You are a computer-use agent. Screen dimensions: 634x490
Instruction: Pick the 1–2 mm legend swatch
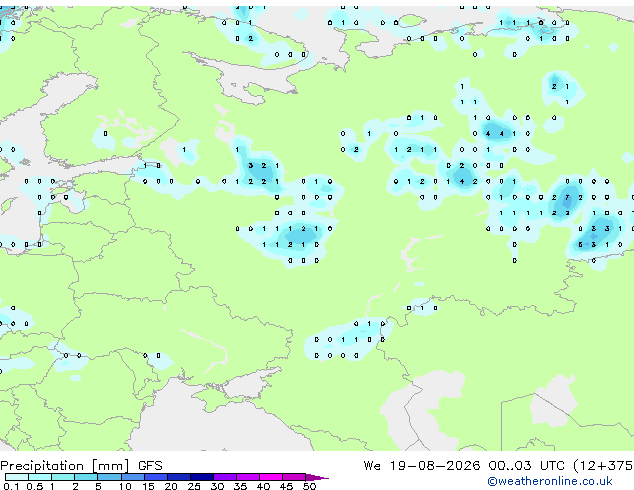coord(63,477)
